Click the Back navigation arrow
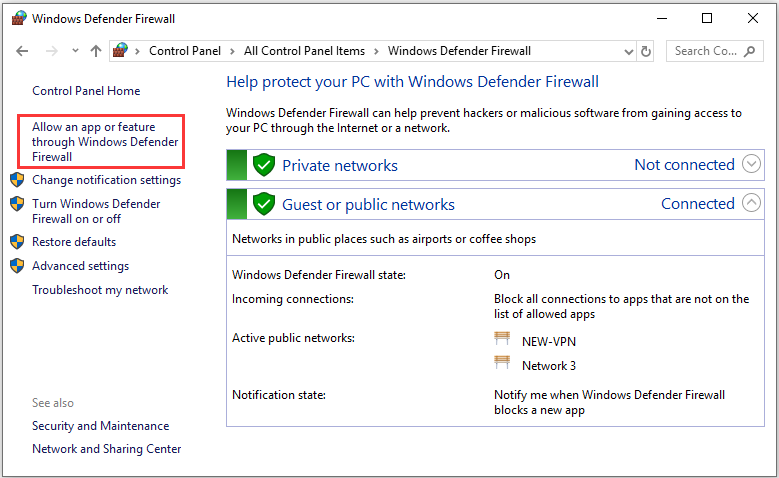The width and height of the screenshot is (779, 478). pos(22,51)
